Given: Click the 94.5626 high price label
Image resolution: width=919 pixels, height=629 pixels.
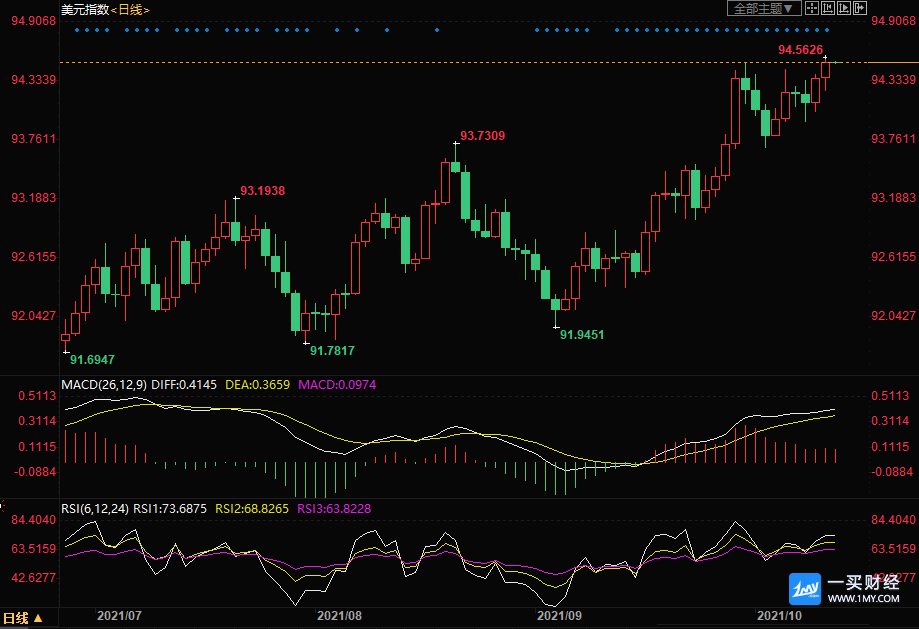Looking at the screenshot, I should tap(801, 50).
